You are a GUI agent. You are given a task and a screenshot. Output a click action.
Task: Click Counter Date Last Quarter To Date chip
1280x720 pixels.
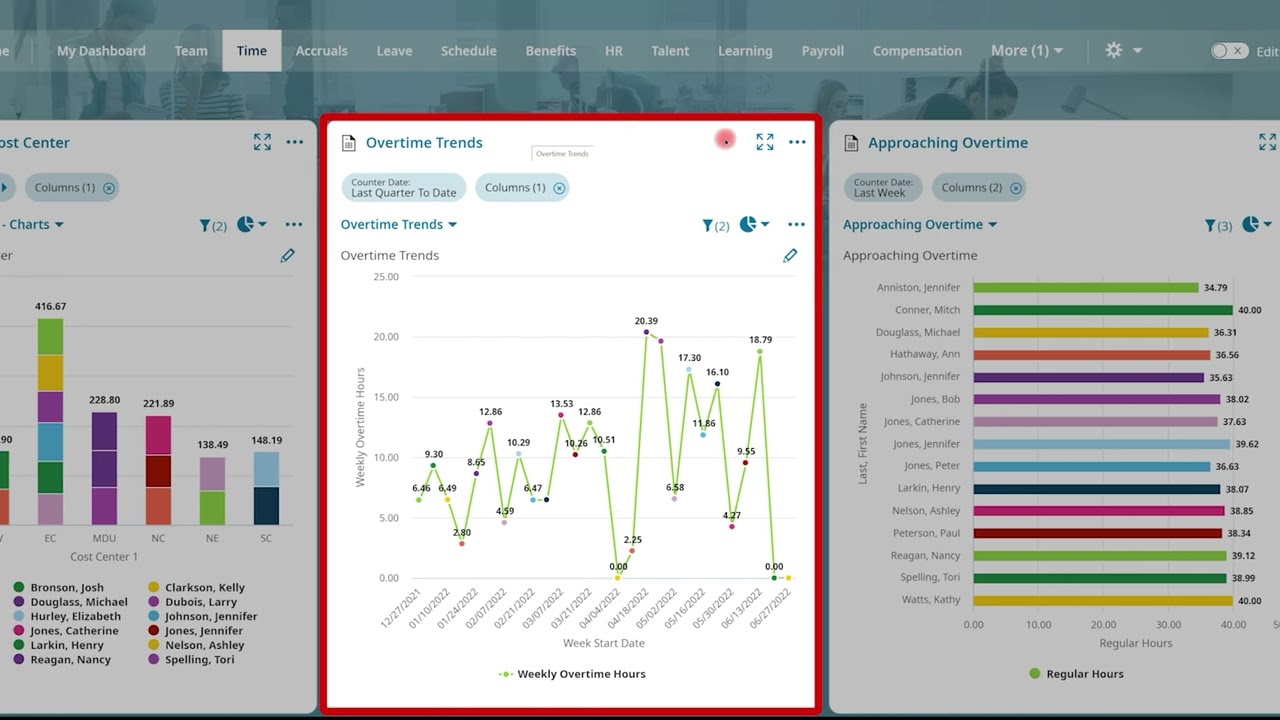coord(404,188)
